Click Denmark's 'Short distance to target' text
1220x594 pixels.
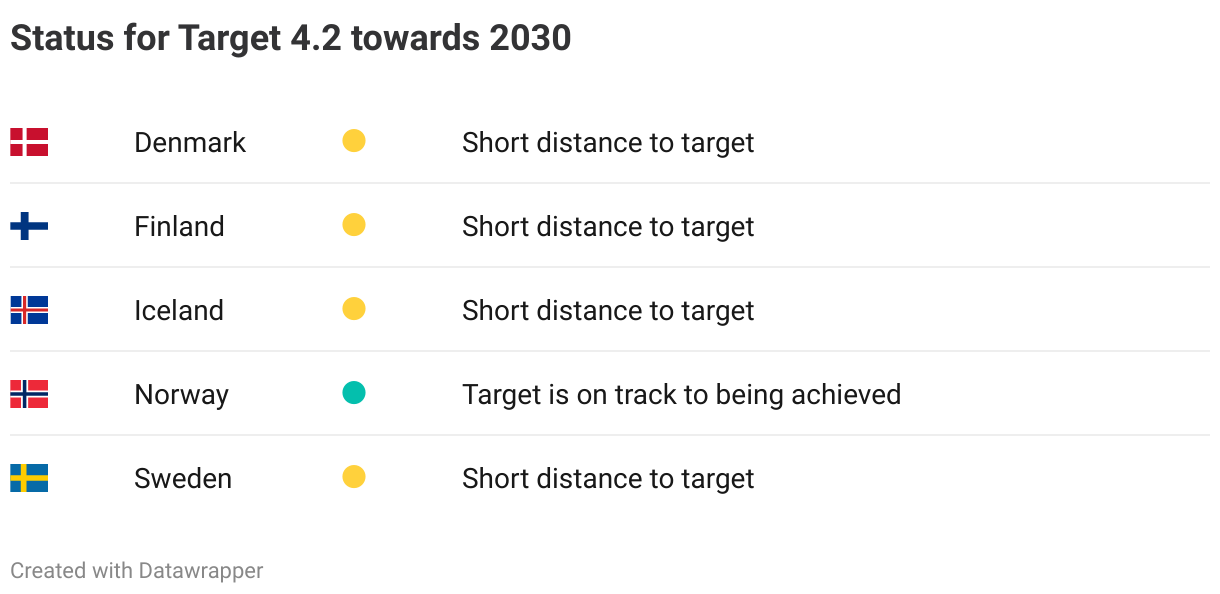(608, 142)
